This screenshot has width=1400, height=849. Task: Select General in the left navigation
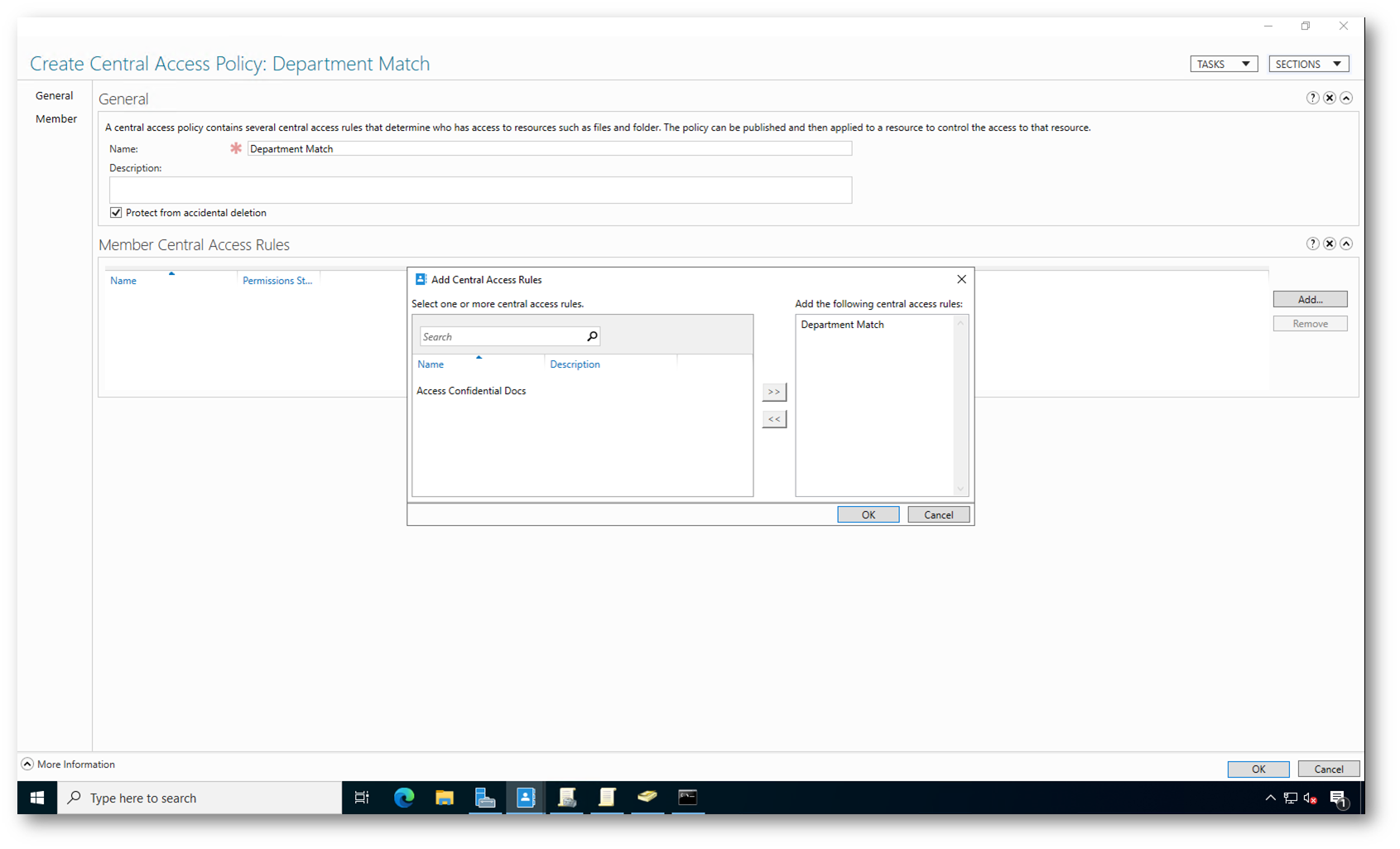[x=54, y=95]
